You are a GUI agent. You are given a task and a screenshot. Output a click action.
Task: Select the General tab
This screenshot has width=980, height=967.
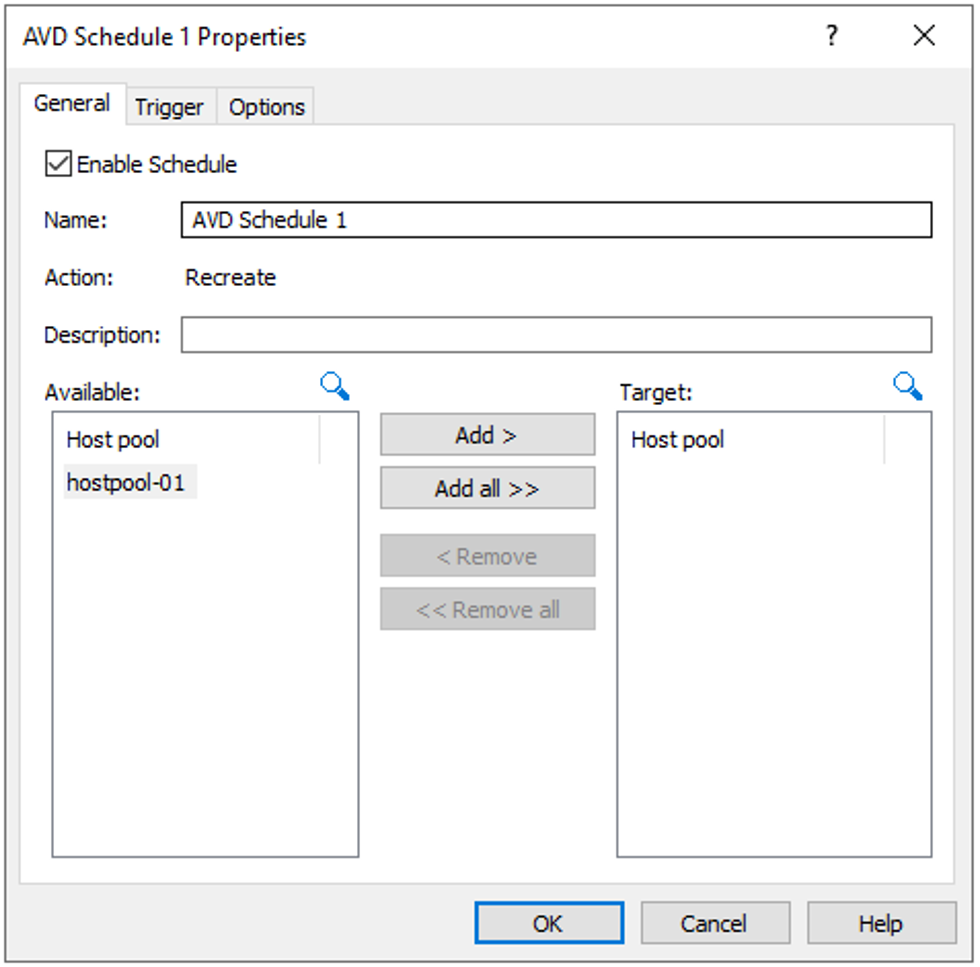(72, 104)
